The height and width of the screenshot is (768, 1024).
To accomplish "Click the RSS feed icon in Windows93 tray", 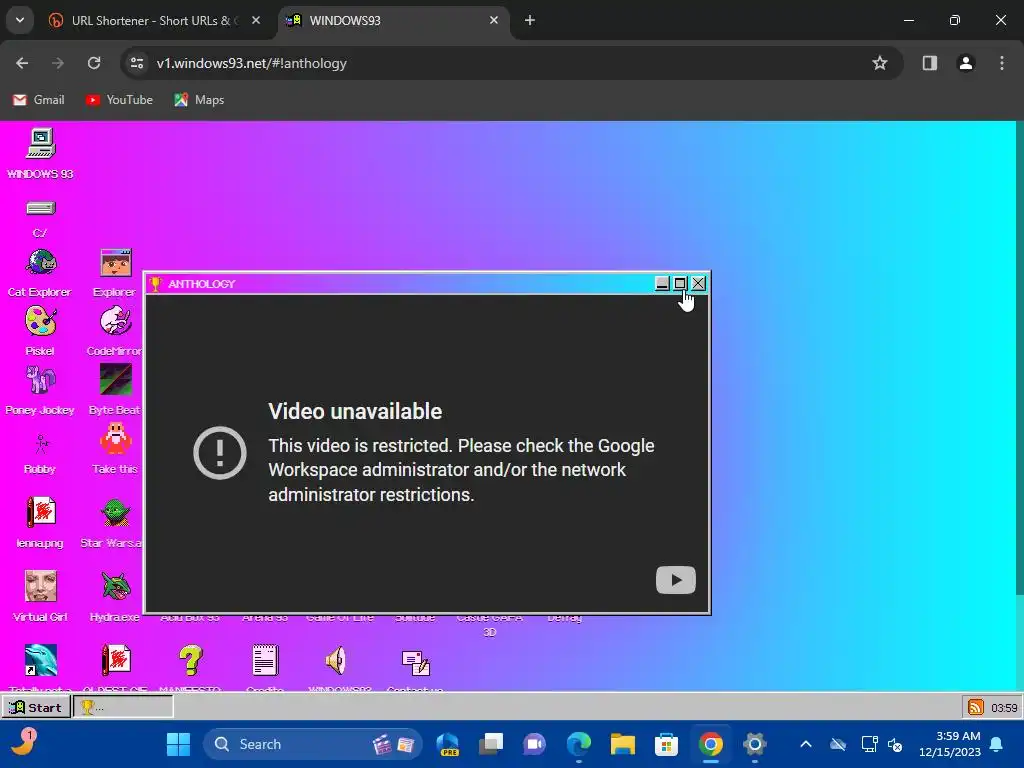I will click(976, 707).
